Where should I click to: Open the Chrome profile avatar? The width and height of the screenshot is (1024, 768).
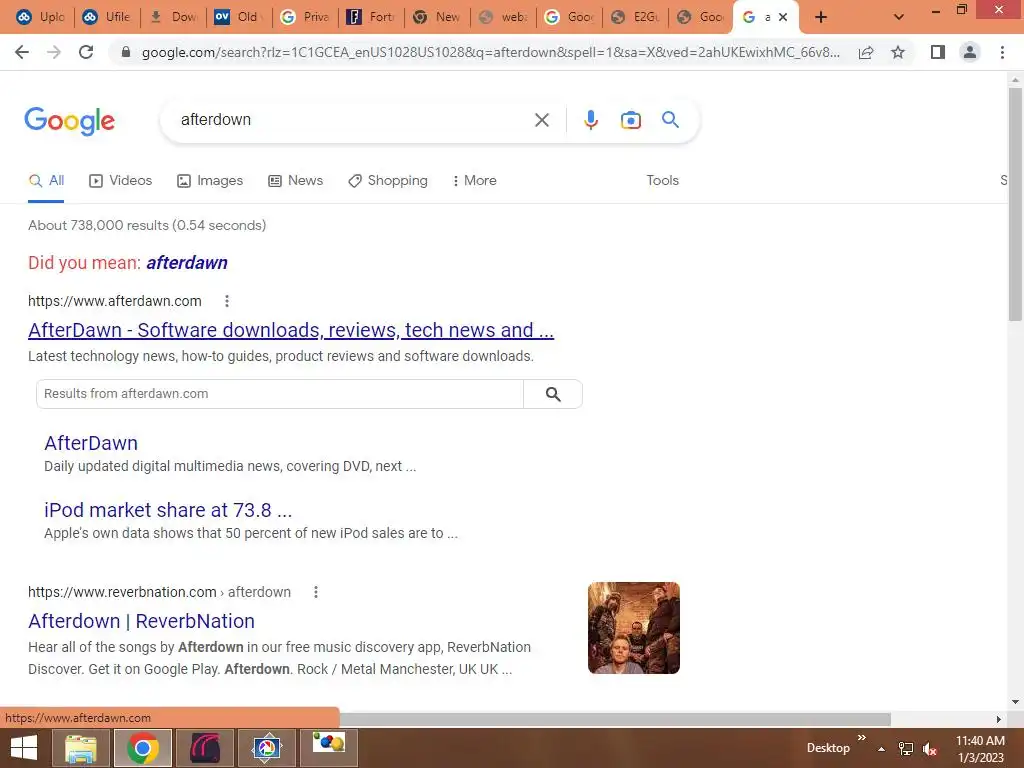pos(970,52)
